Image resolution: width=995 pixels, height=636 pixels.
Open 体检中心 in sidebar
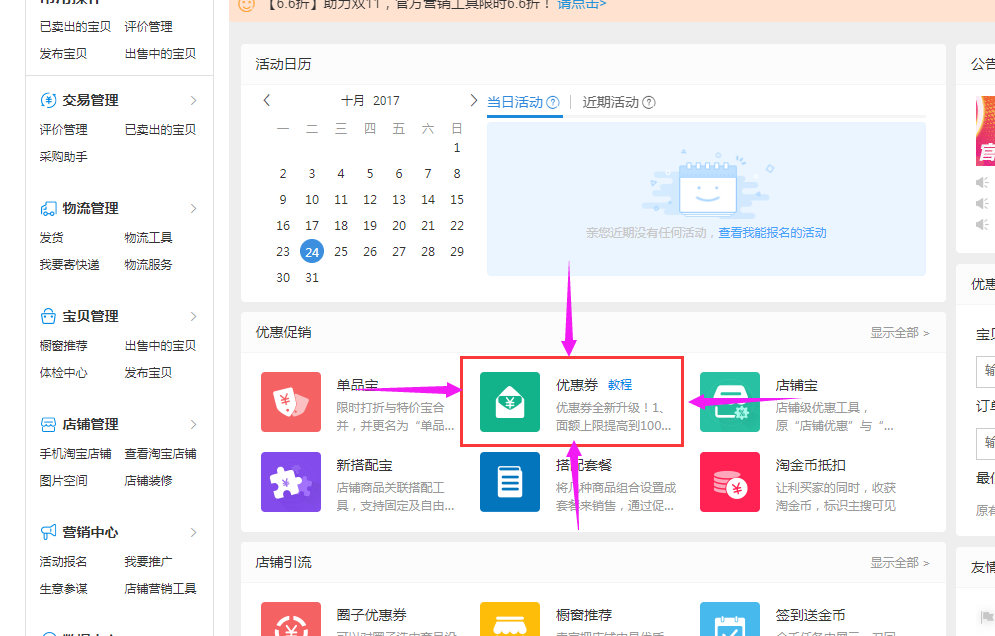63,373
